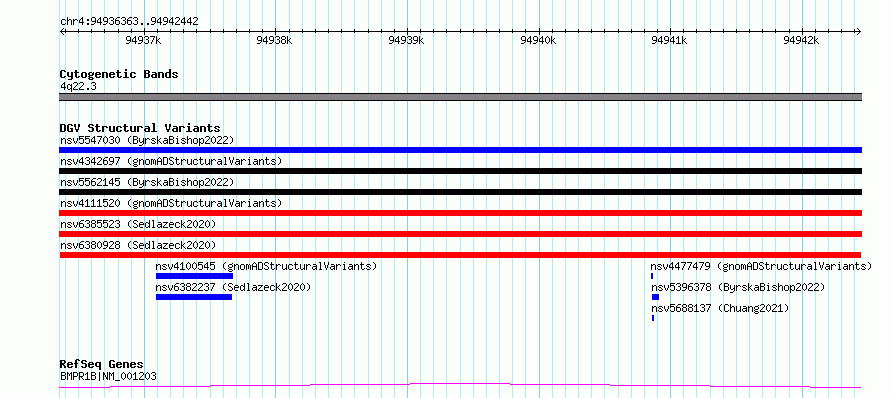
Task: Select the black bar of nsv5562145
Action: pos(460,192)
